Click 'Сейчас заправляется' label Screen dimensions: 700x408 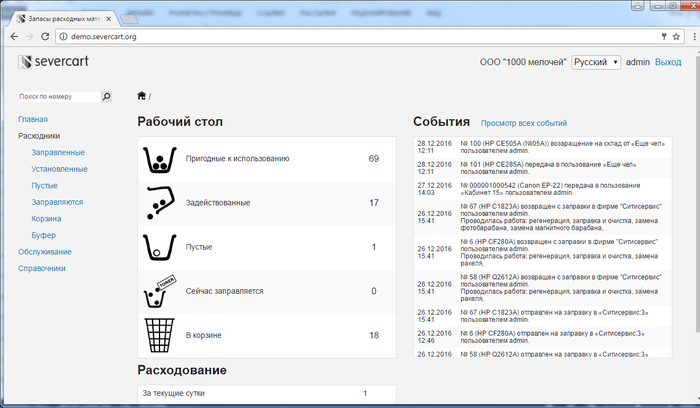(x=225, y=291)
